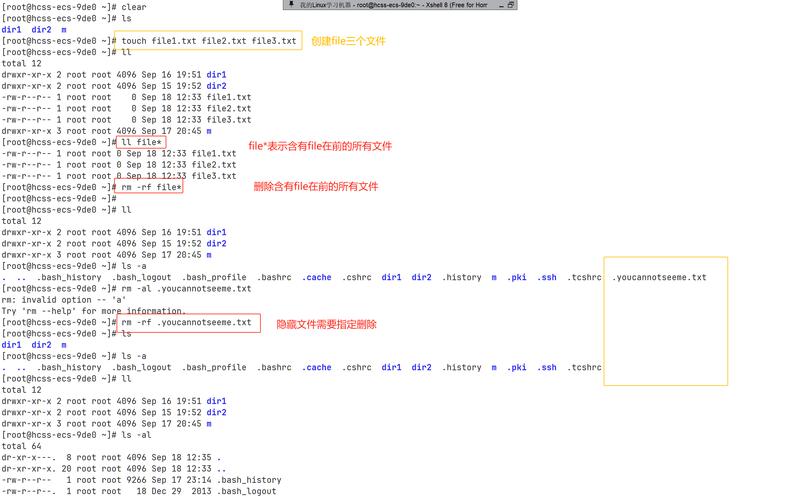The image size is (800, 500).
Task: Click the 'rm -rf .youcannotseeme.txt' command
Action: tap(186, 322)
